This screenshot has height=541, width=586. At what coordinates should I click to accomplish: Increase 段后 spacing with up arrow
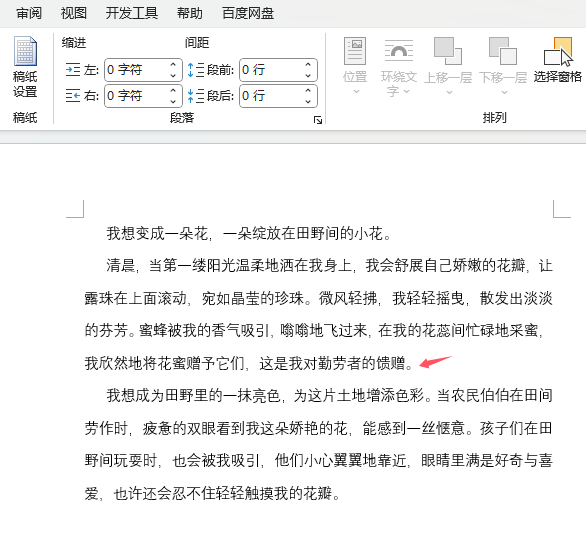coord(308,91)
